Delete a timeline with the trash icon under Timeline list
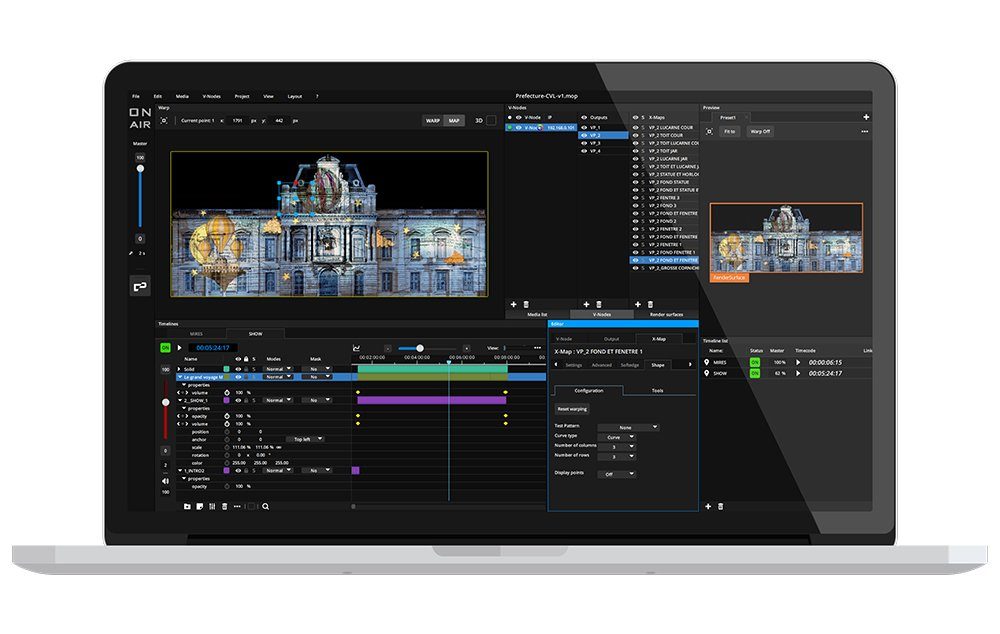This screenshot has height=634, width=1000. click(x=721, y=506)
